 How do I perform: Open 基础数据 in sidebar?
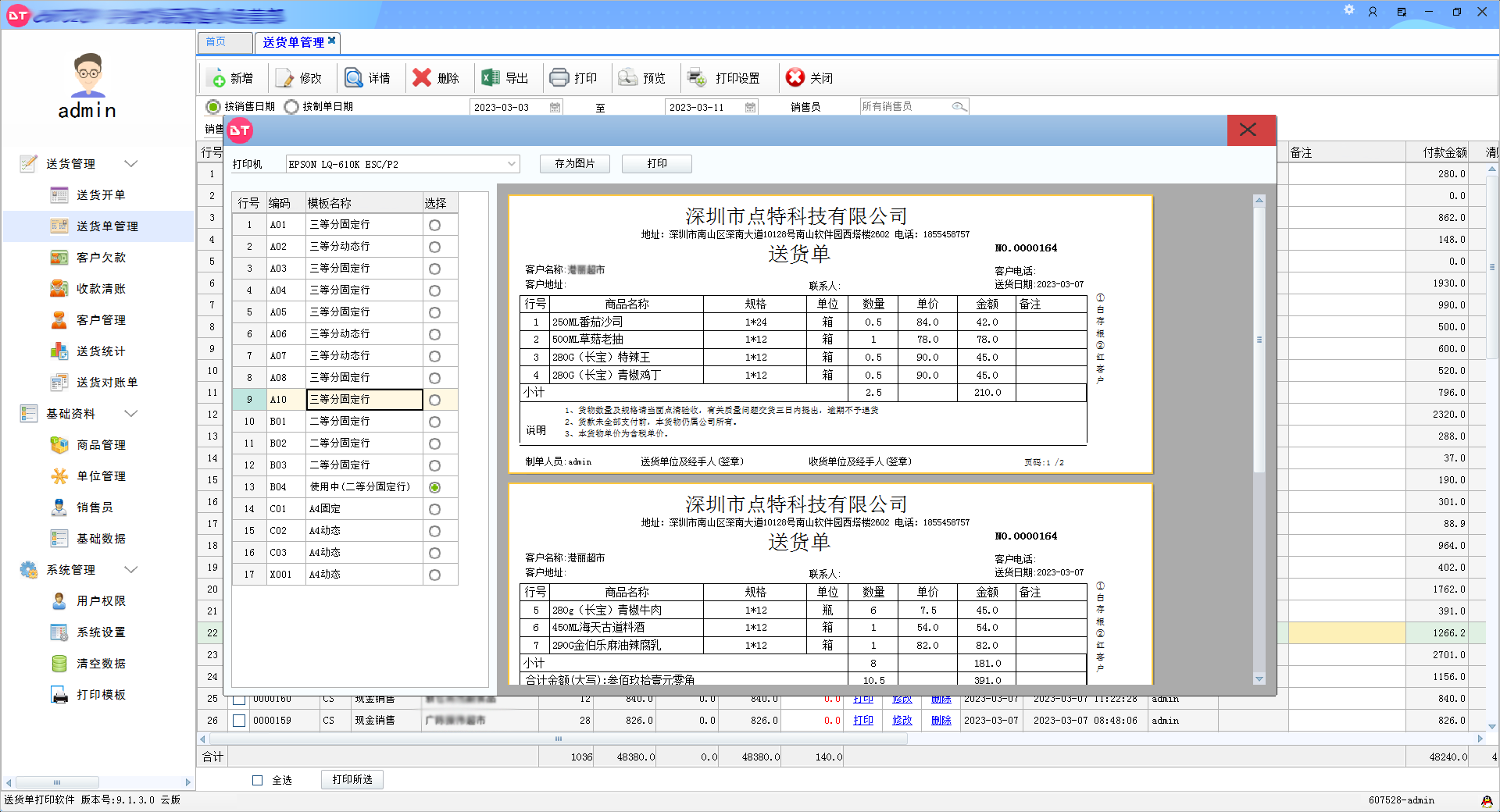click(x=101, y=539)
